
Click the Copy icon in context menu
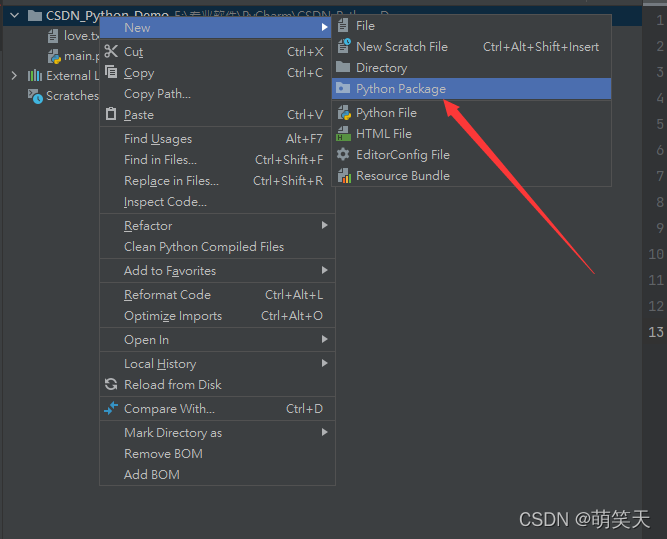(x=111, y=72)
